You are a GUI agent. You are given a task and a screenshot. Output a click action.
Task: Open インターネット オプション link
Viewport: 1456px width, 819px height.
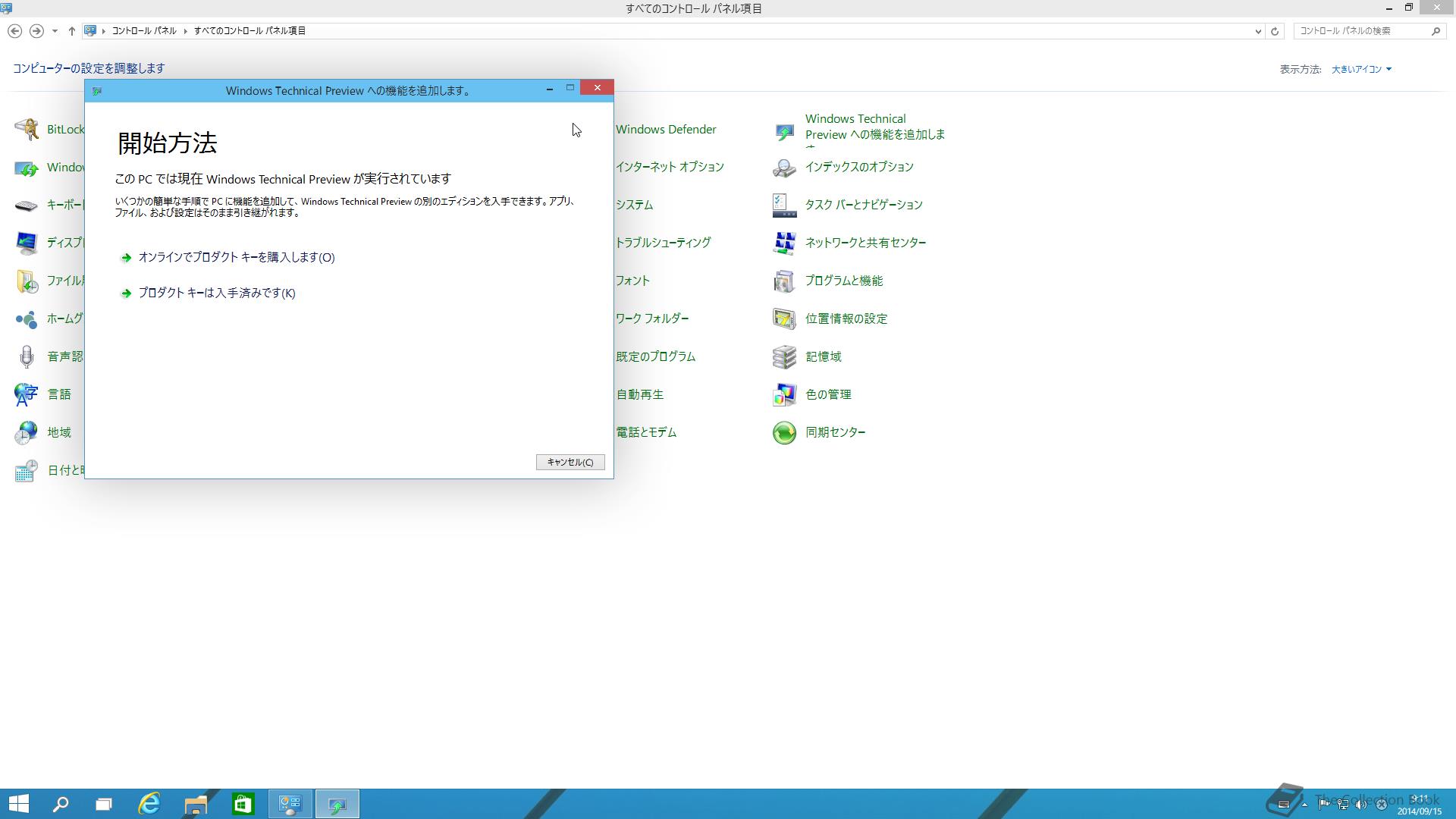[670, 167]
